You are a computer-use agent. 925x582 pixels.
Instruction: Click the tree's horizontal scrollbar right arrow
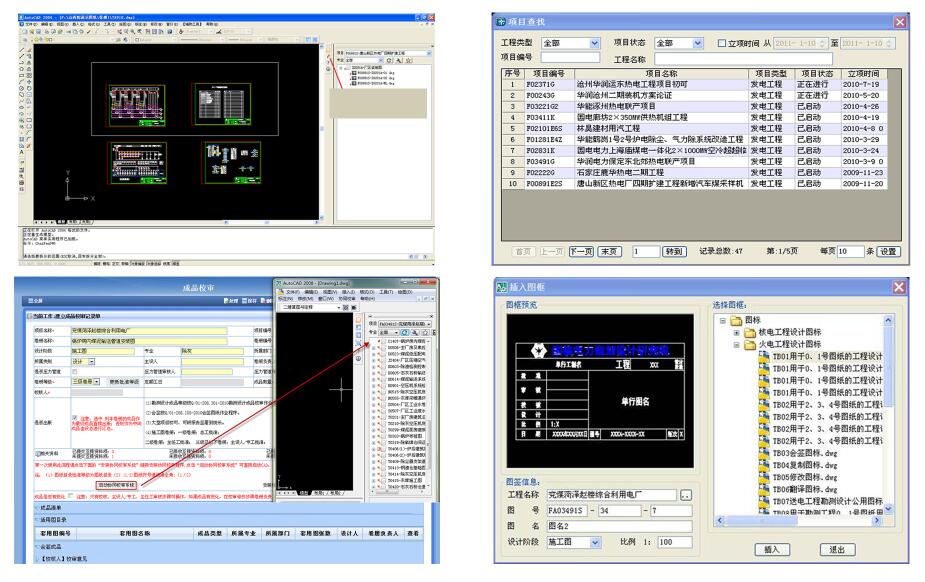[x=878, y=520]
